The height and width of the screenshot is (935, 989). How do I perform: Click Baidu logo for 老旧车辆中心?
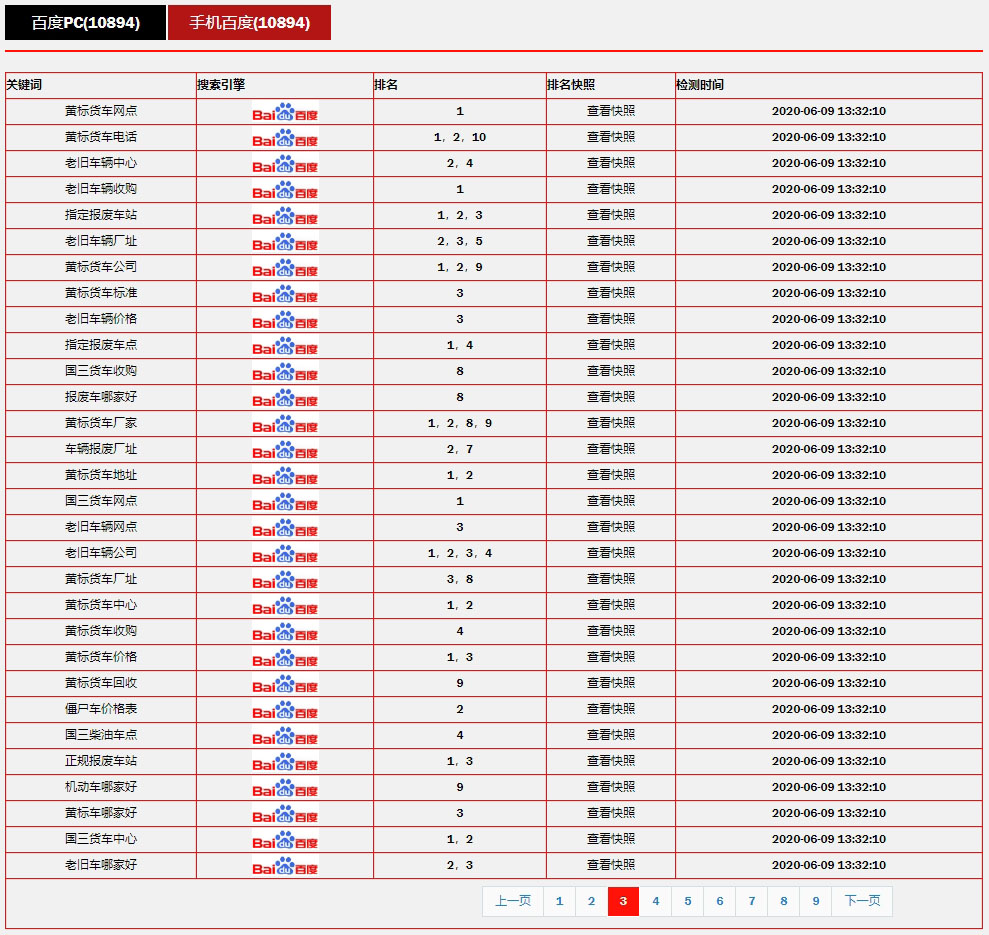pos(285,164)
